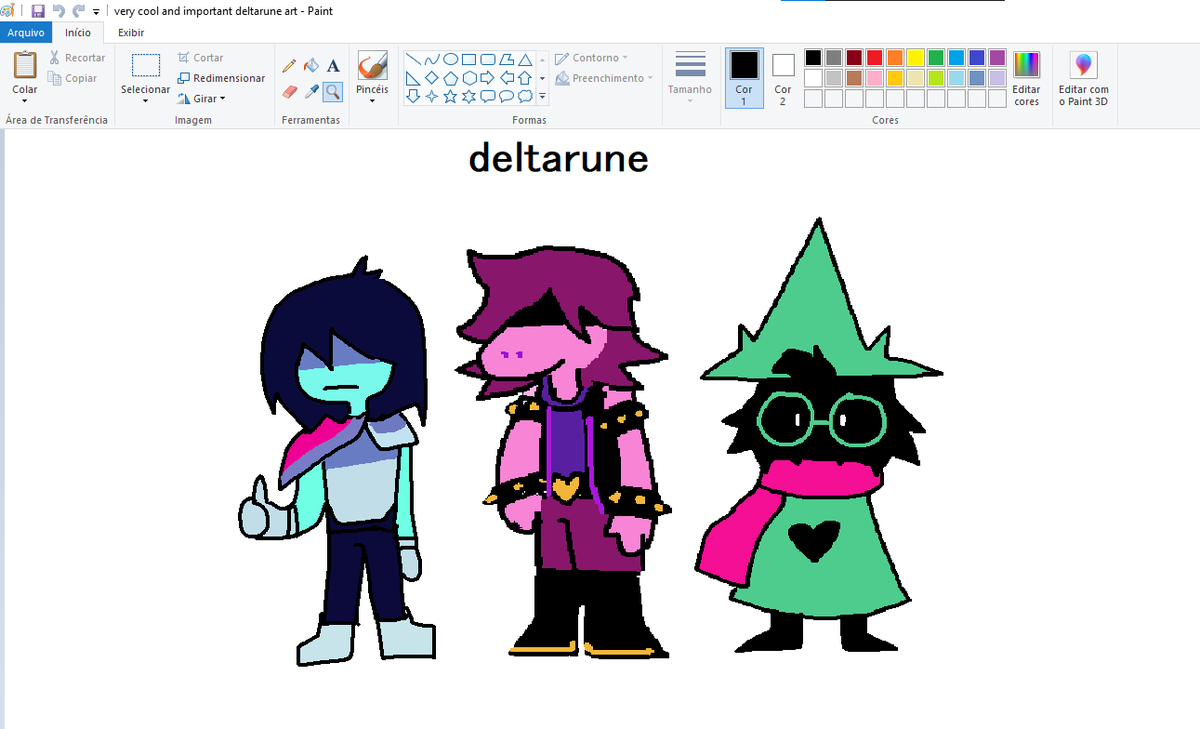Viewport: 1200px width, 729px height.
Task: Choose the Rectangle shape
Action: 469,59
